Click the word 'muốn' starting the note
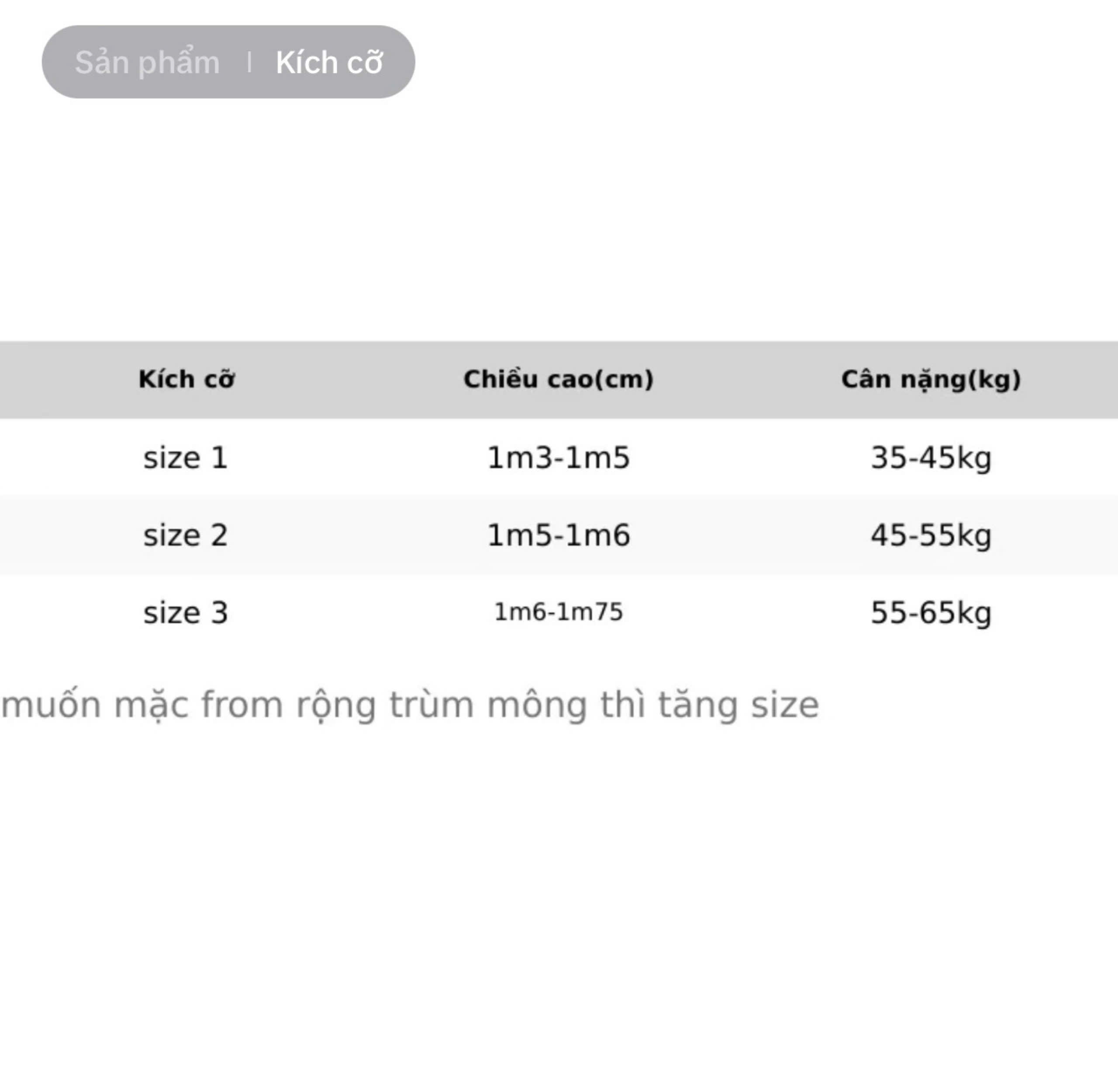 pos(51,704)
